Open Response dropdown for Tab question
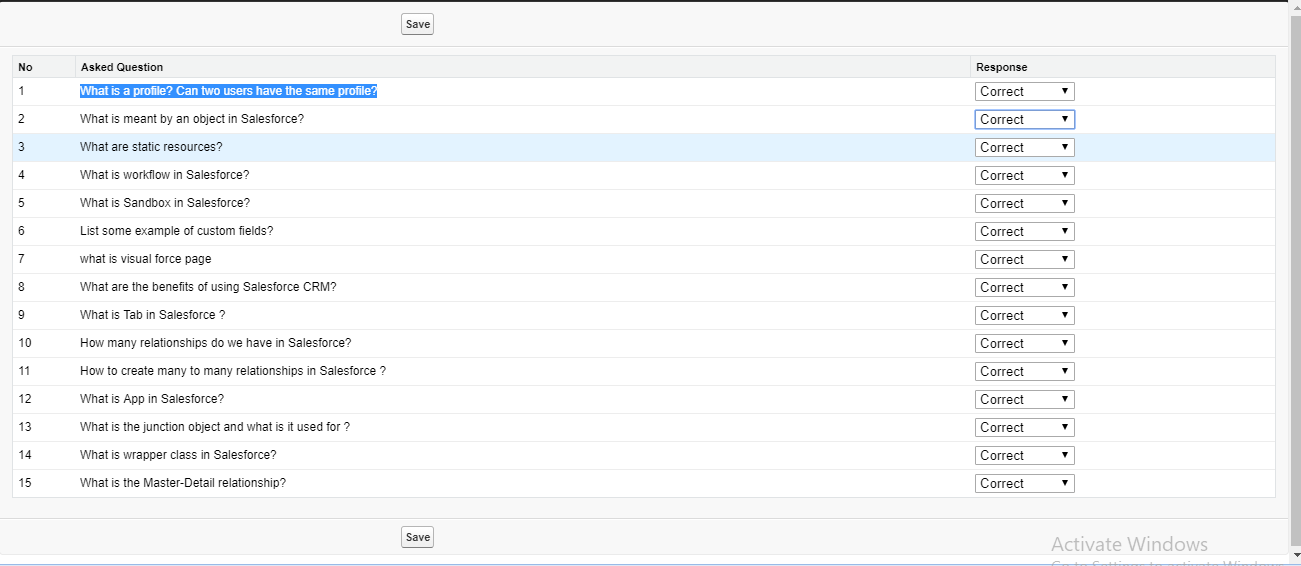 click(x=1024, y=315)
